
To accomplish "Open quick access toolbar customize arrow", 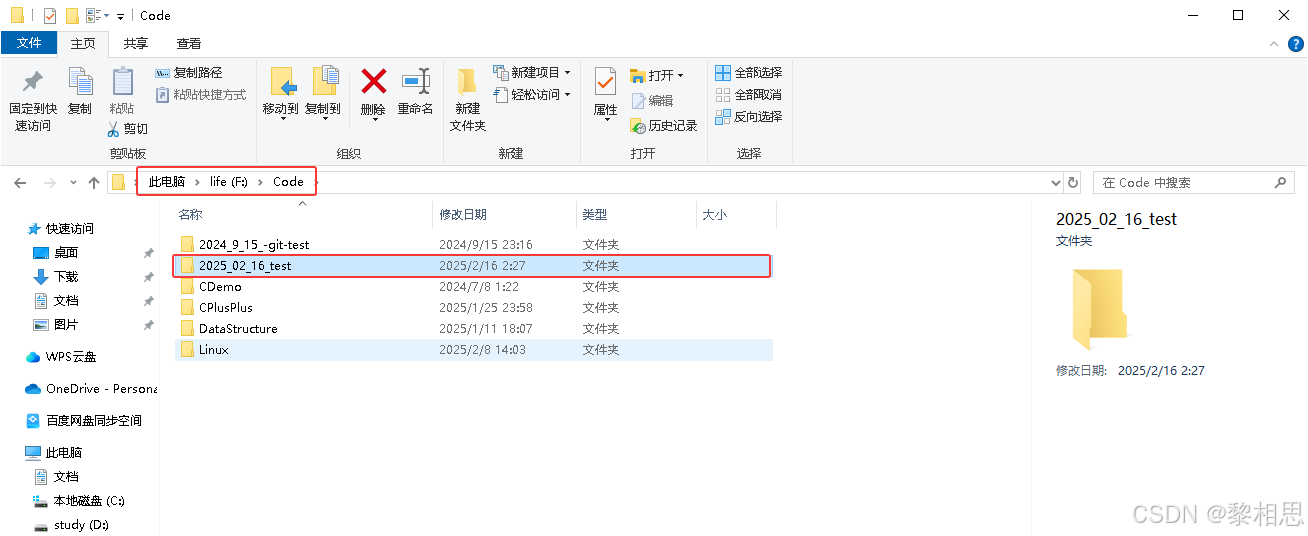I will click(120, 16).
